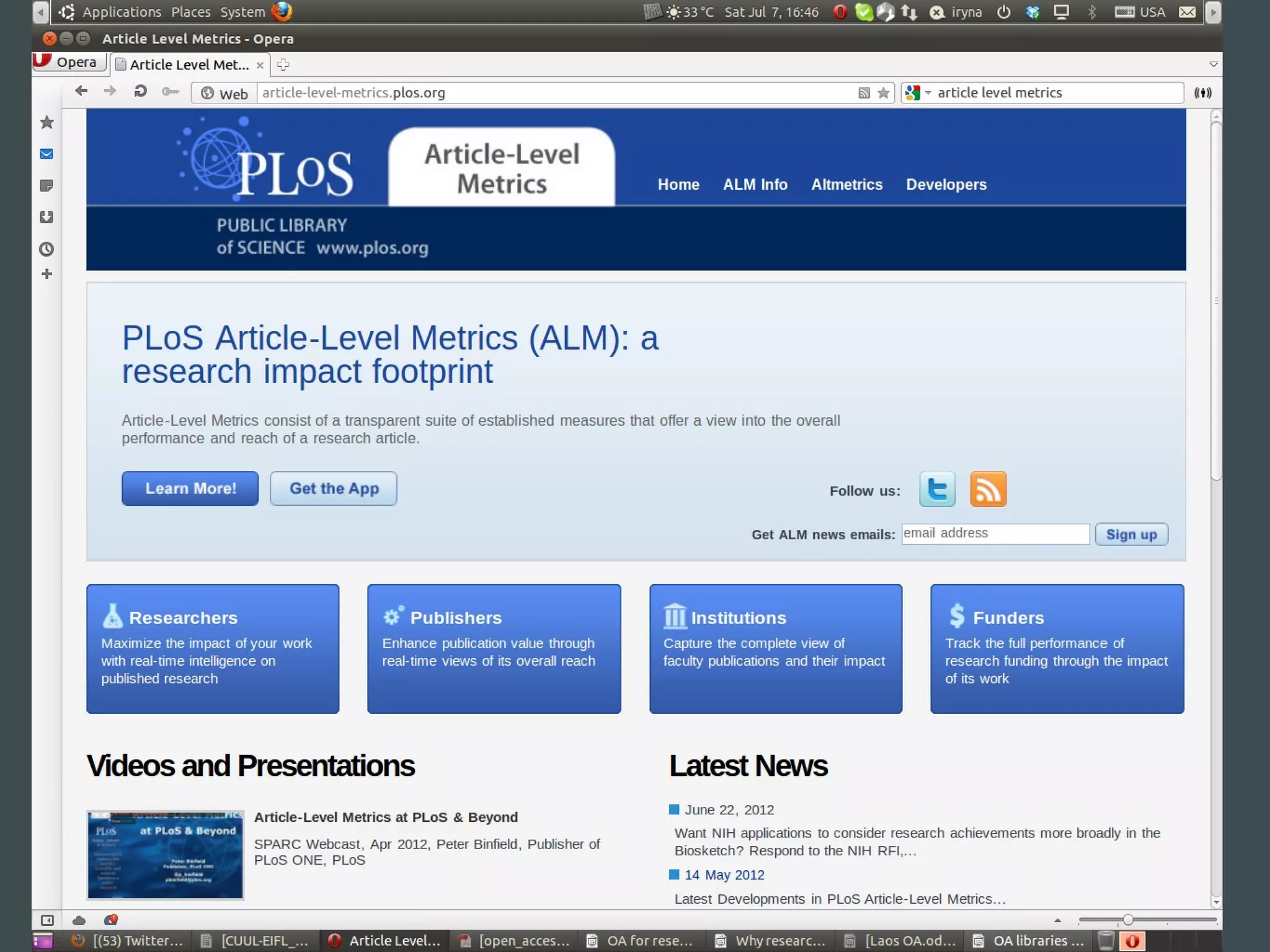This screenshot has height=952, width=1270.
Task: Open the search engine dropdown arrow
Action: [x=928, y=93]
